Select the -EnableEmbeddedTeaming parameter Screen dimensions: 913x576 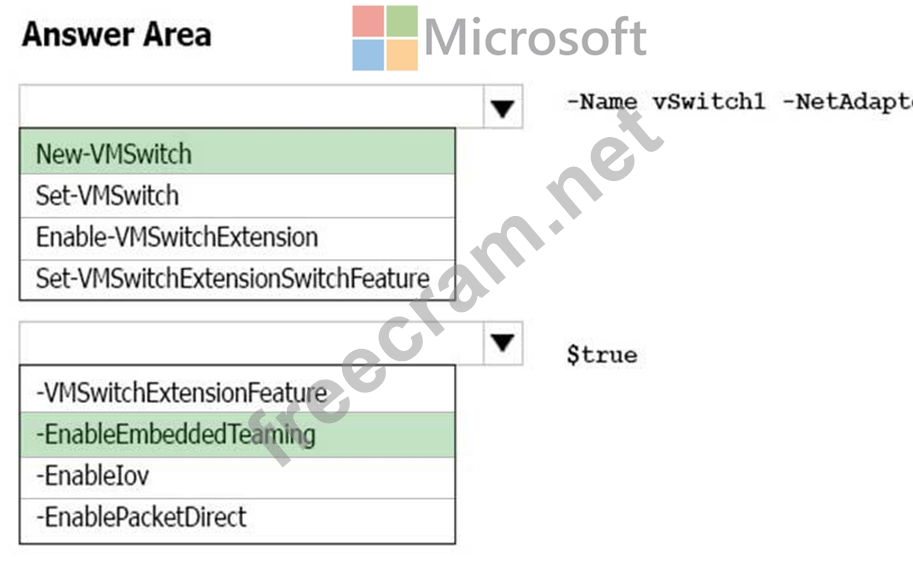click(x=238, y=434)
